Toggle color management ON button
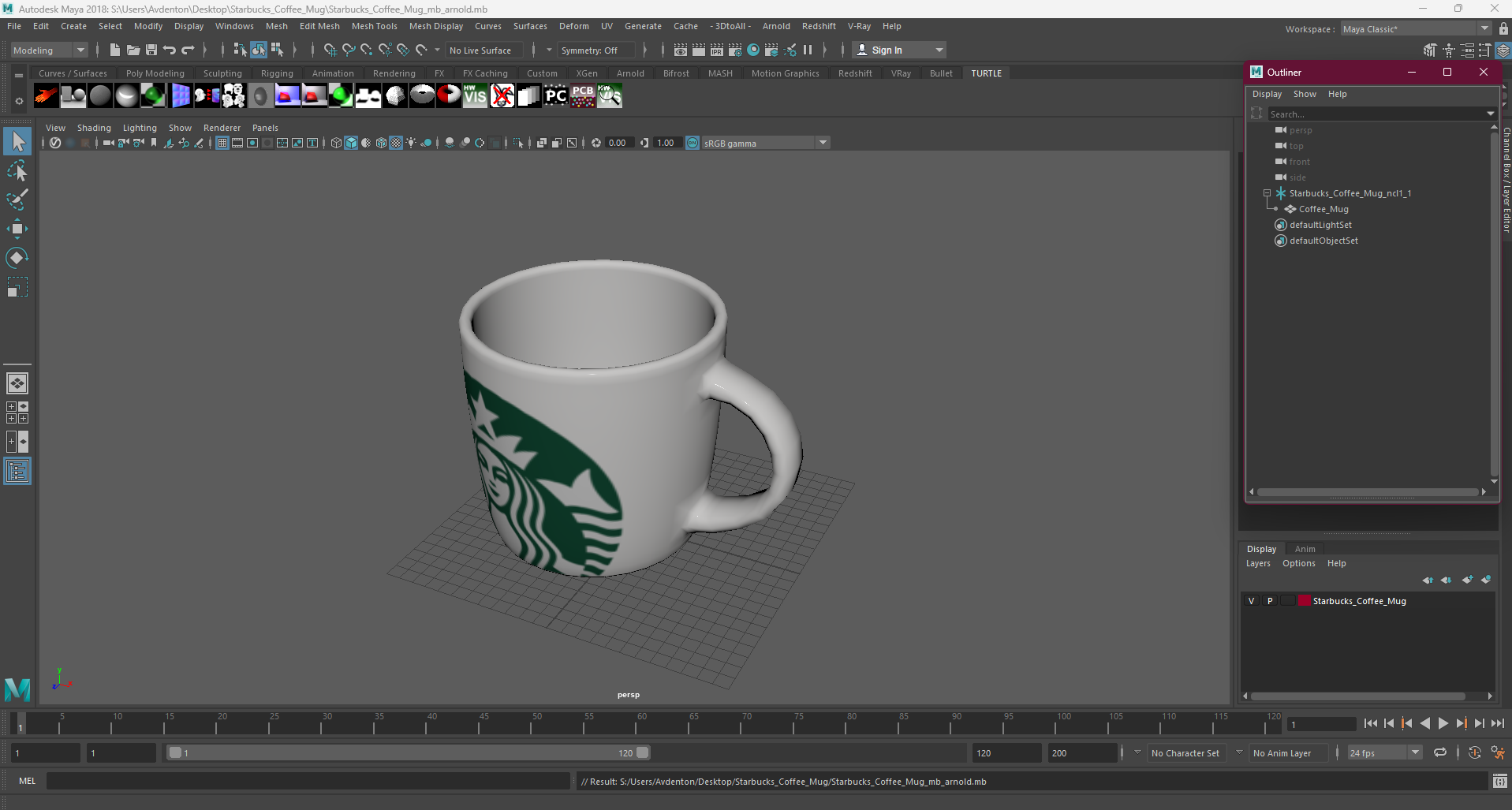The width and height of the screenshot is (1512, 810). point(693,143)
